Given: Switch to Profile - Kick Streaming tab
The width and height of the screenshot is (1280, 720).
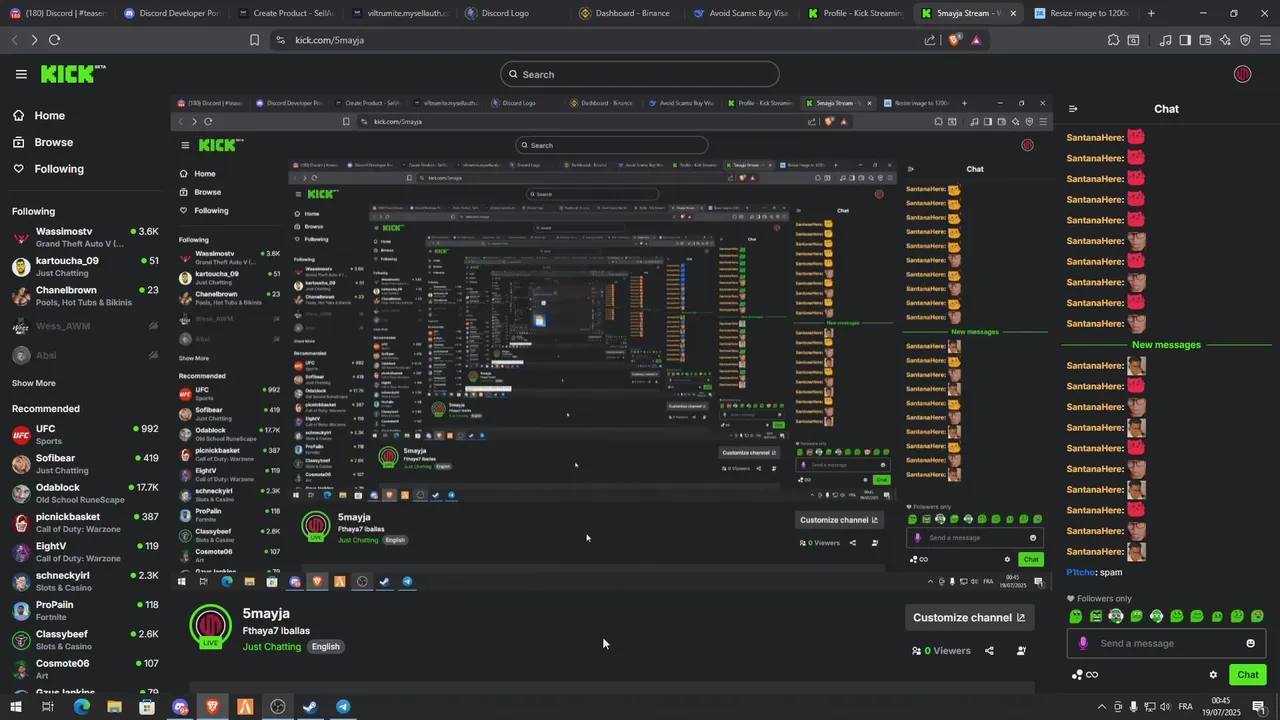Looking at the screenshot, I should 855,13.
